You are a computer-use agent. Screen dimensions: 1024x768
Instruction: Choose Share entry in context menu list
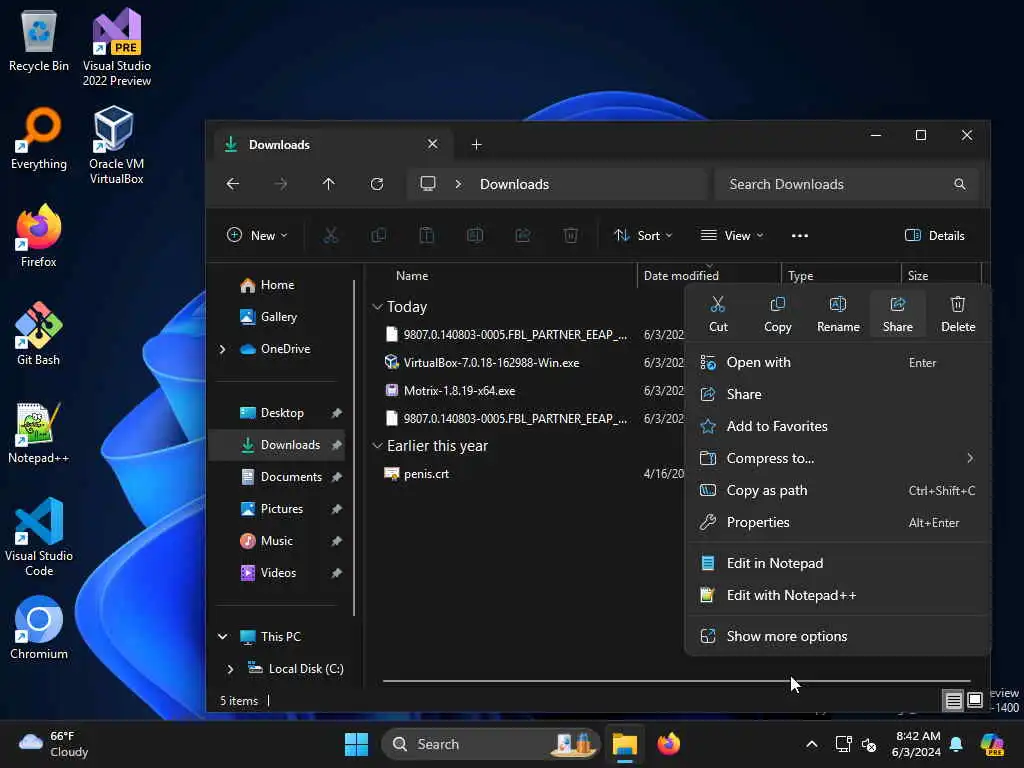tap(838, 394)
